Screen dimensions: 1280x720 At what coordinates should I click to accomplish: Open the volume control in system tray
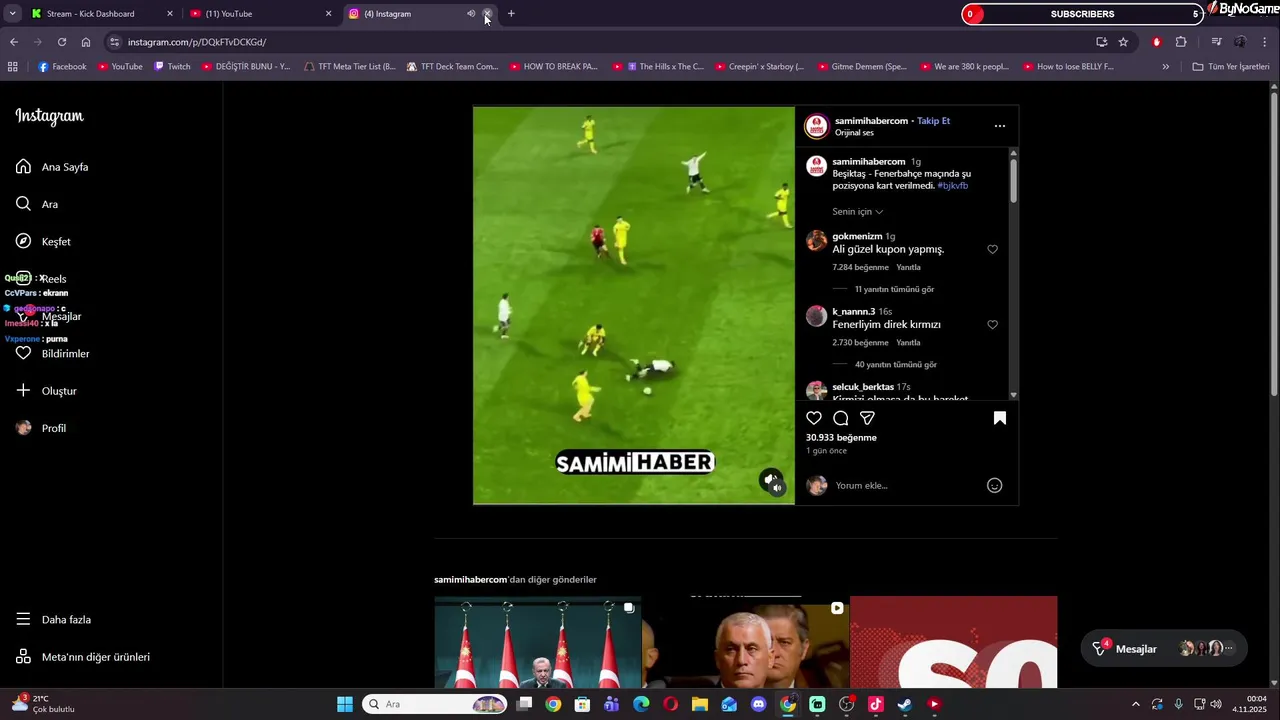tap(1216, 704)
